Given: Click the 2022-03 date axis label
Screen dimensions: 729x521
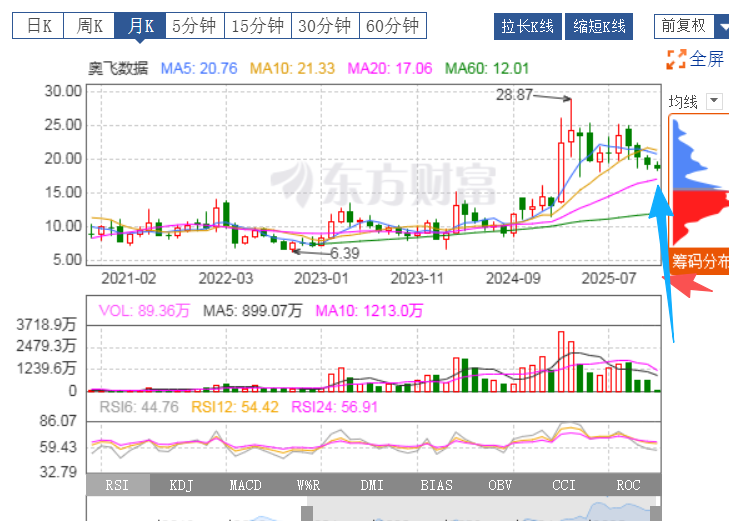Looking at the screenshot, I should [x=225, y=278].
